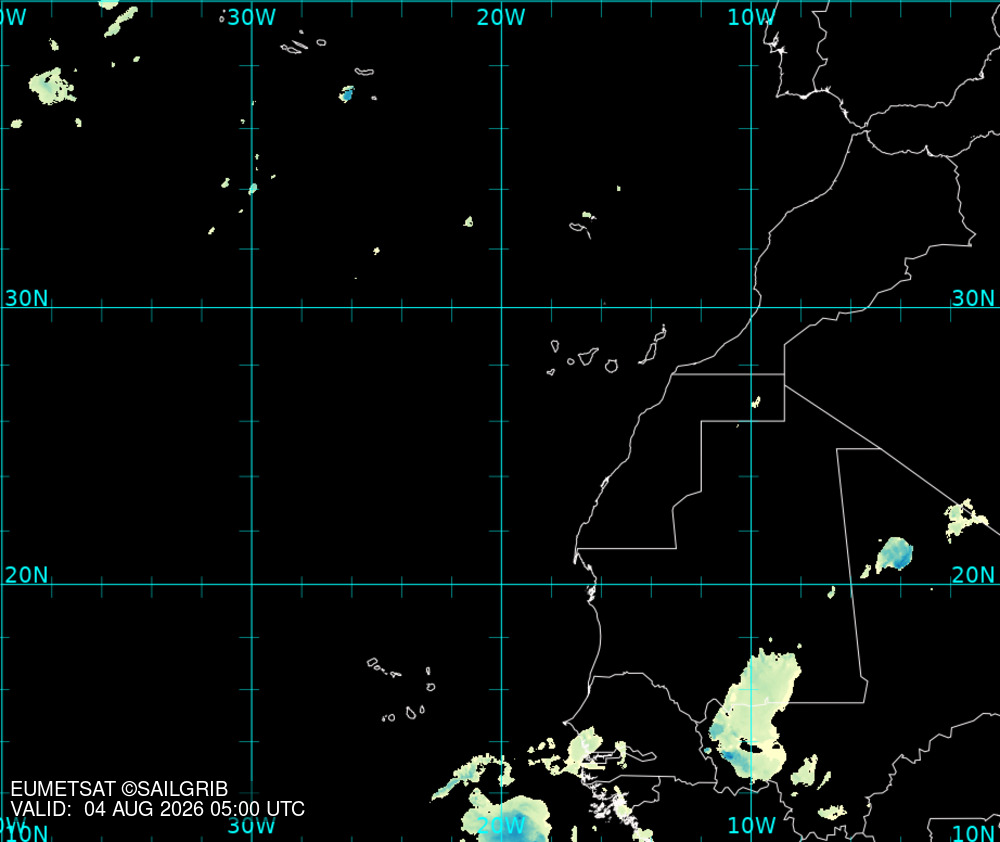Click the VALID 04 AUG 2026 timestamp

[158, 809]
